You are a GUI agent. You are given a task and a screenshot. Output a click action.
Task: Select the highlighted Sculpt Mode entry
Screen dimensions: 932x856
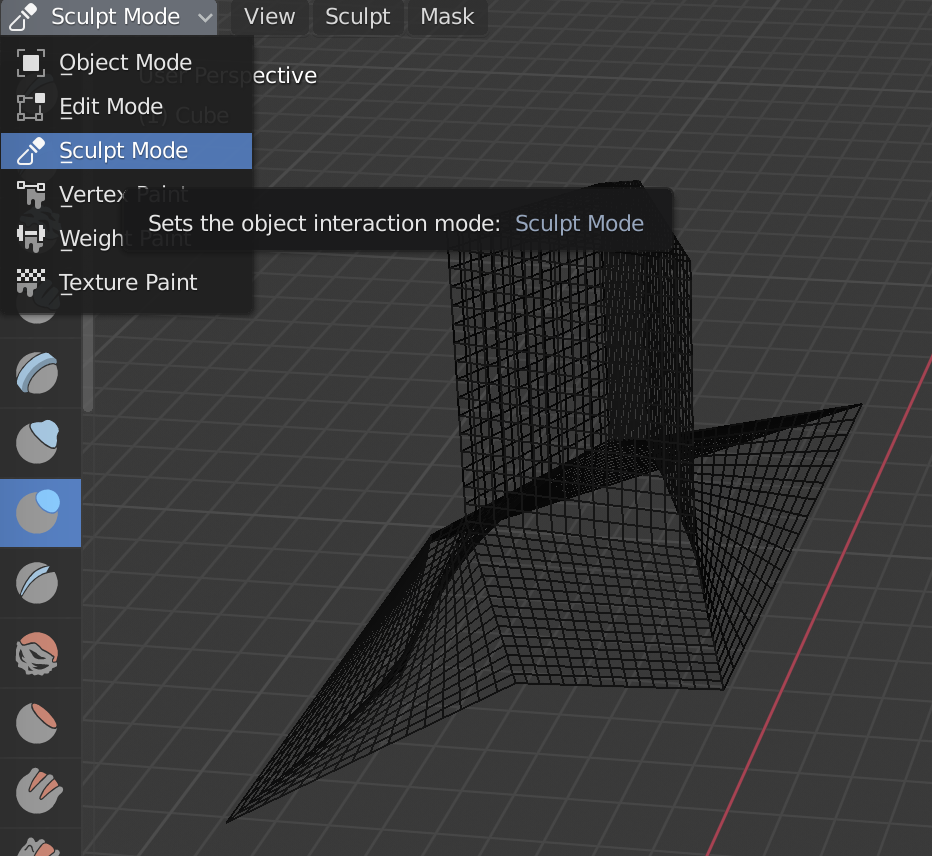click(127, 151)
